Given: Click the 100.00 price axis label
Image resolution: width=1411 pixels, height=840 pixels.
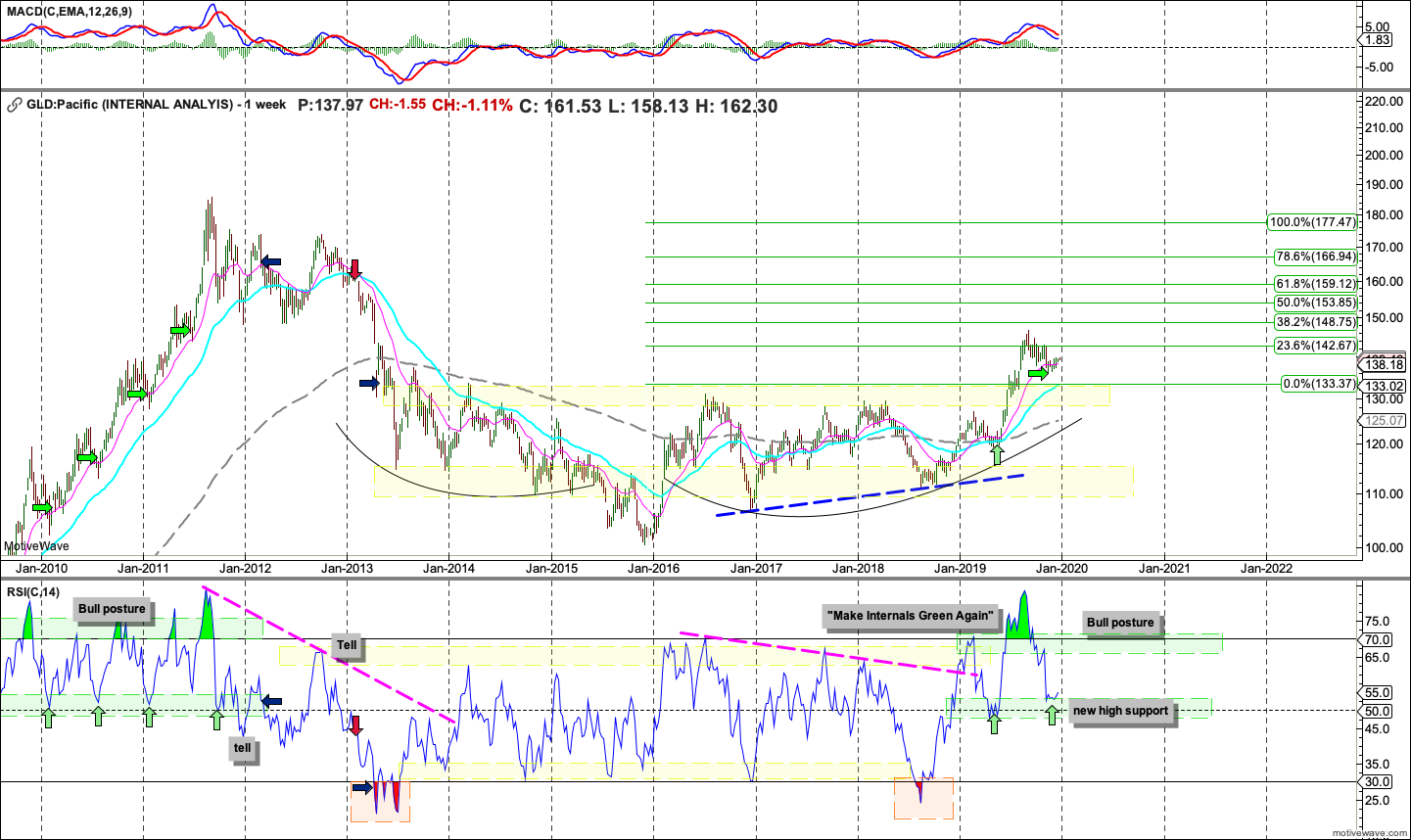Looking at the screenshot, I should coord(1385,547).
